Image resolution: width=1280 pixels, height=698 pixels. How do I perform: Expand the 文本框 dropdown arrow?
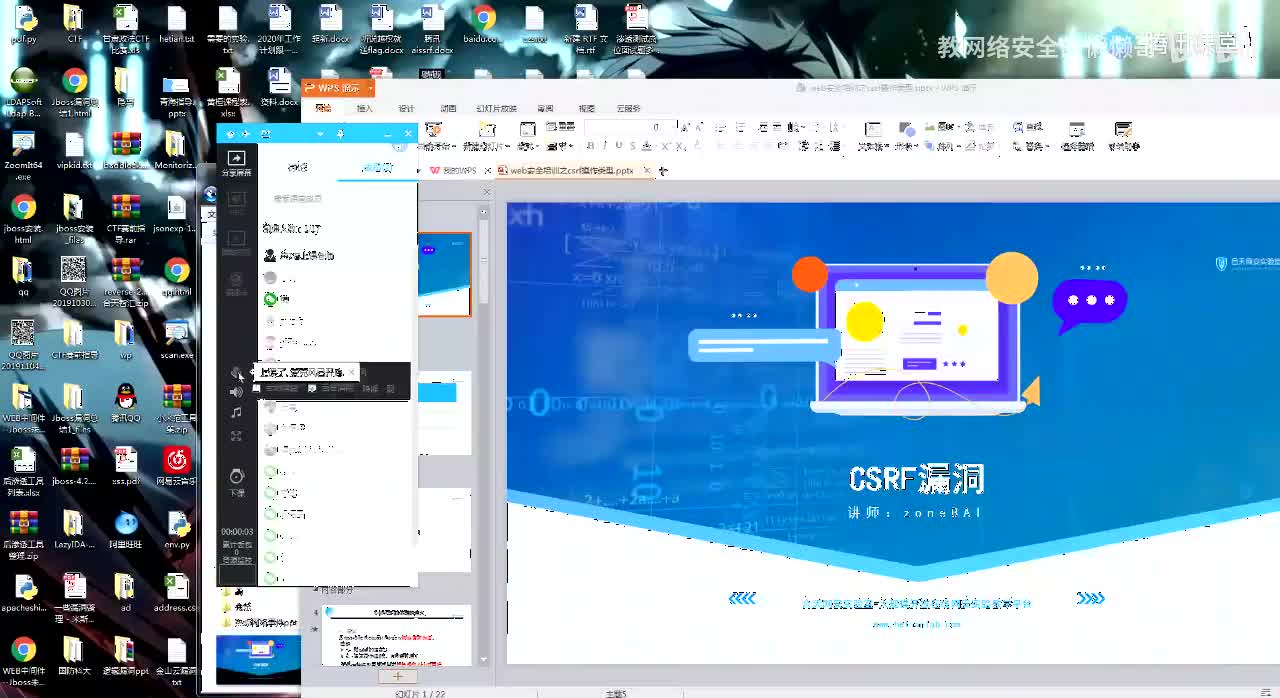click(886, 147)
